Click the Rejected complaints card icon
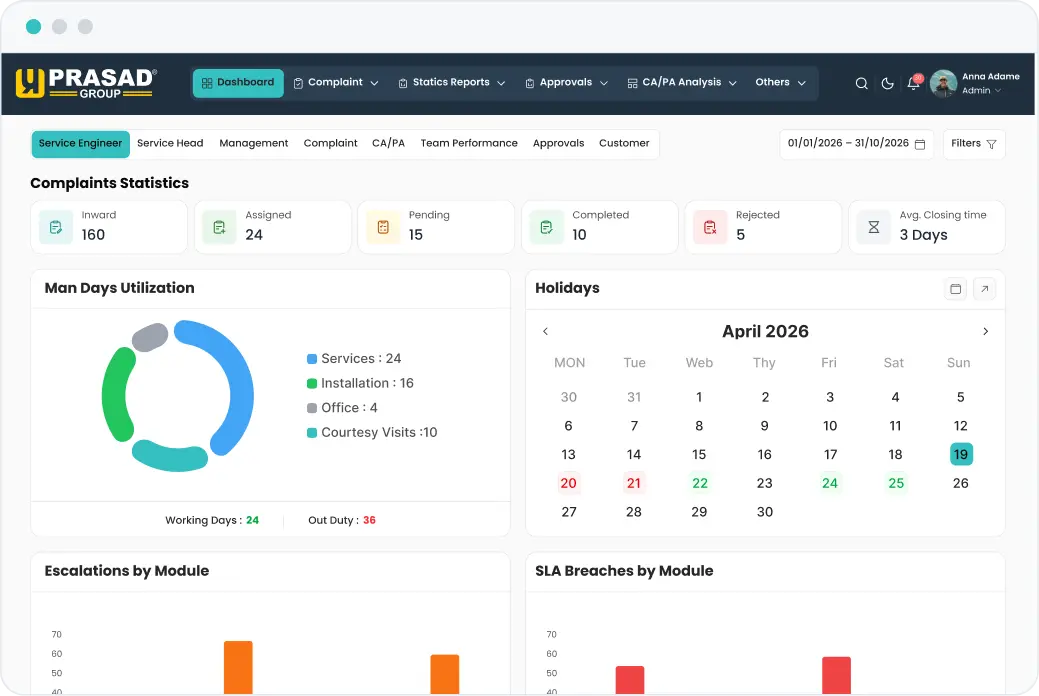Screen dimensions: 1039x696 [710, 227]
